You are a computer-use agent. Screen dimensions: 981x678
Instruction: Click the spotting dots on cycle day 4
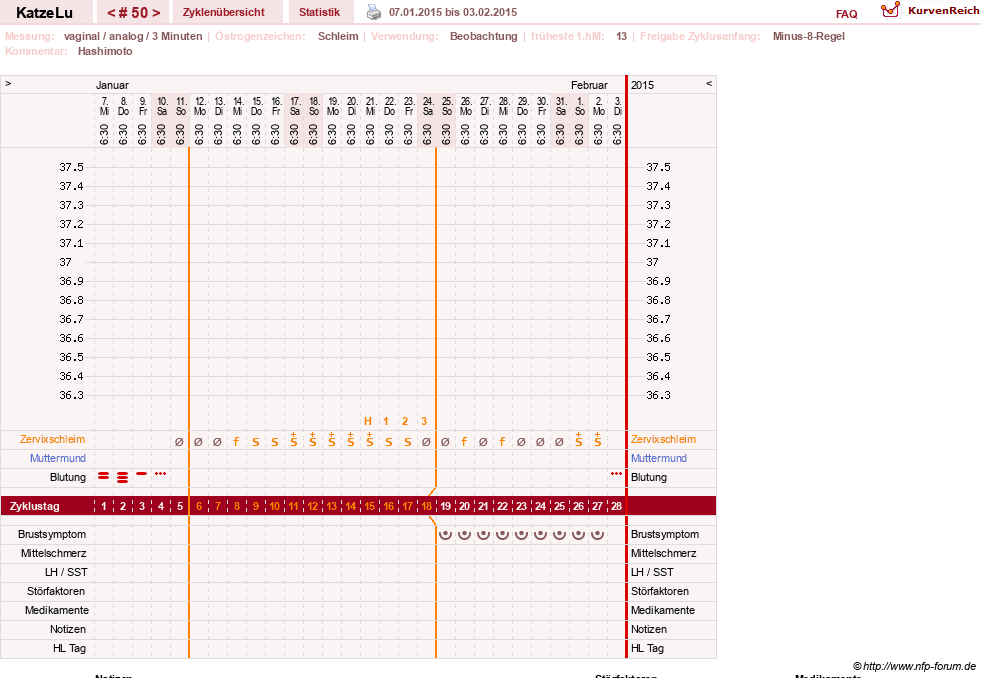pos(161,473)
